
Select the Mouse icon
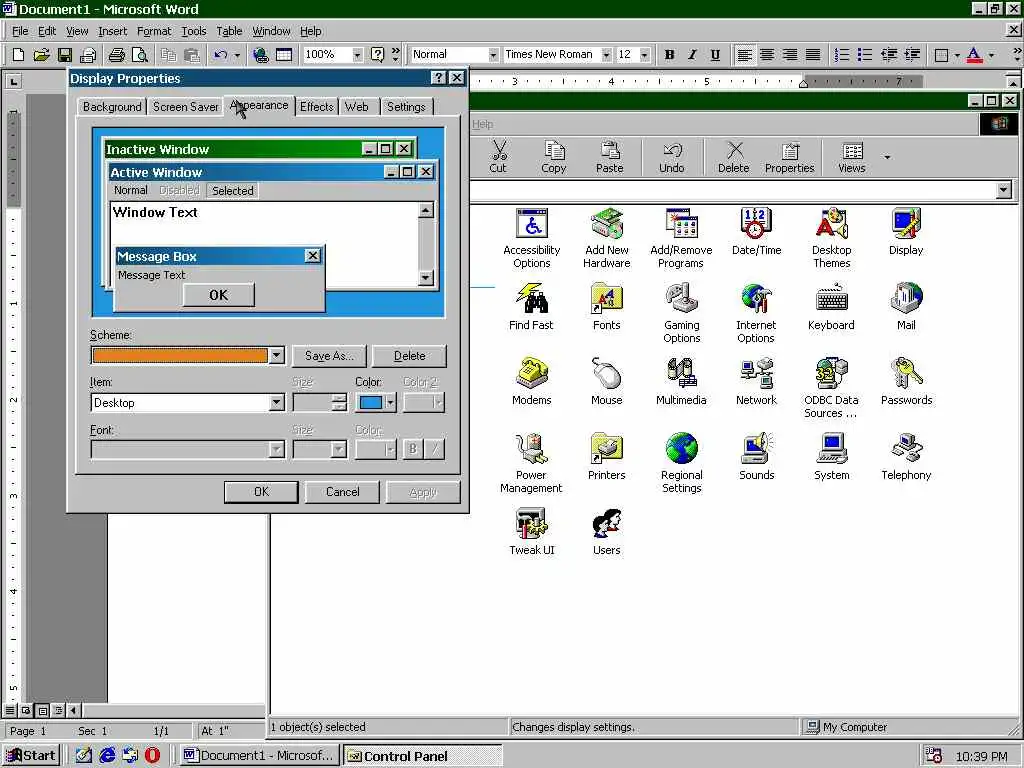pyautogui.click(x=607, y=382)
